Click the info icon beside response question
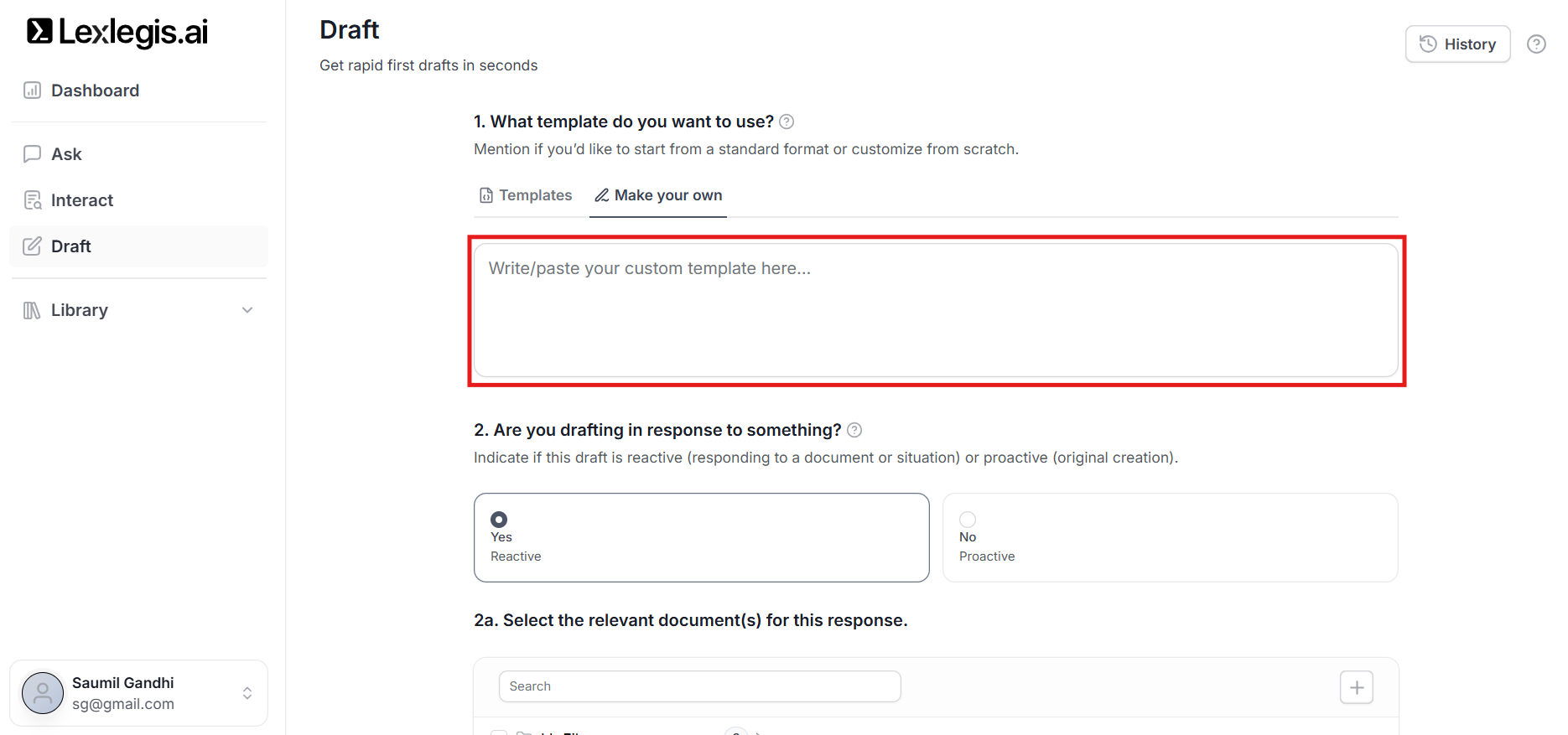 point(854,430)
